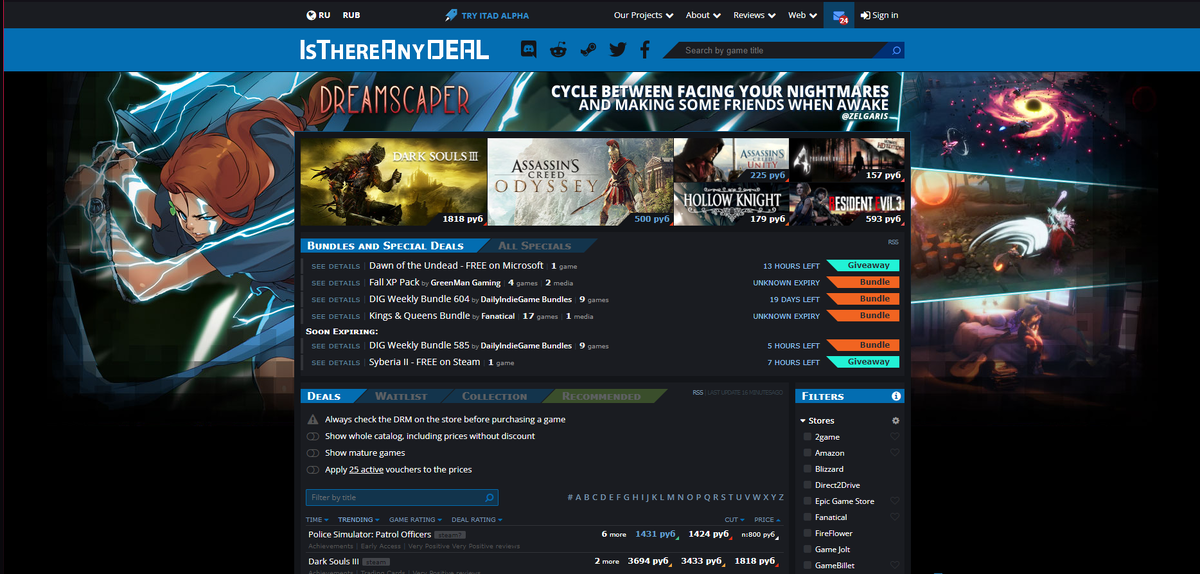Check the FireFlower store checkbox
1200x574 pixels.
[x=807, y=533]
